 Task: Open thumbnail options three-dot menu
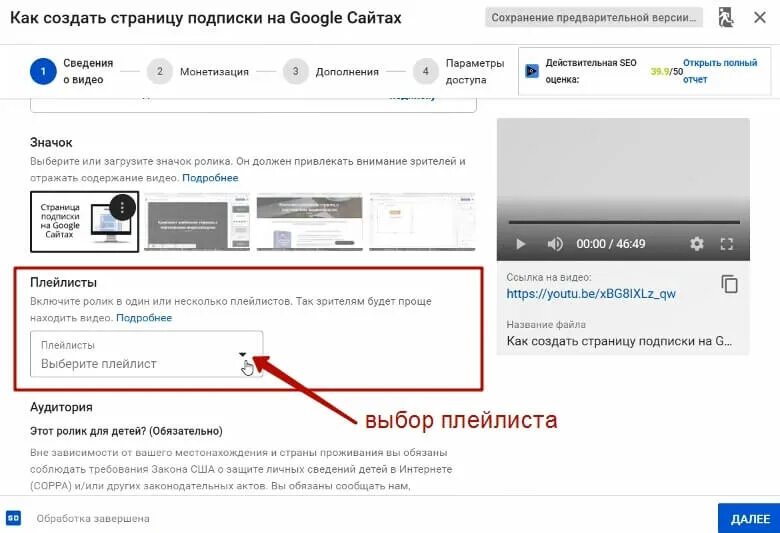122,207
